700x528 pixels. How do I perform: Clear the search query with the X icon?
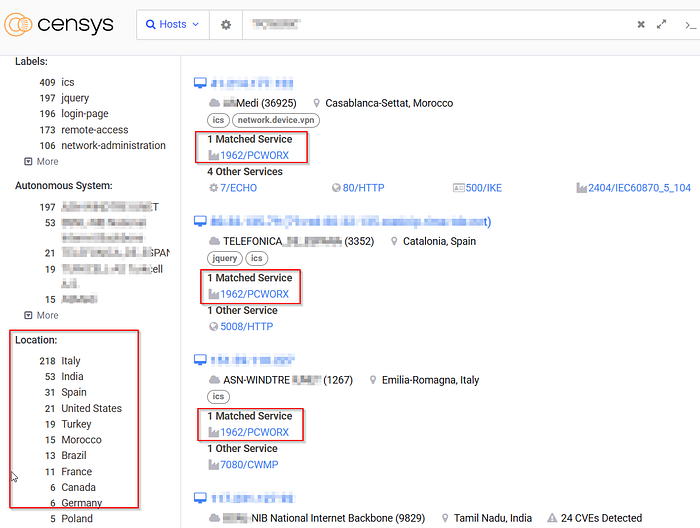tap(641, 25)
